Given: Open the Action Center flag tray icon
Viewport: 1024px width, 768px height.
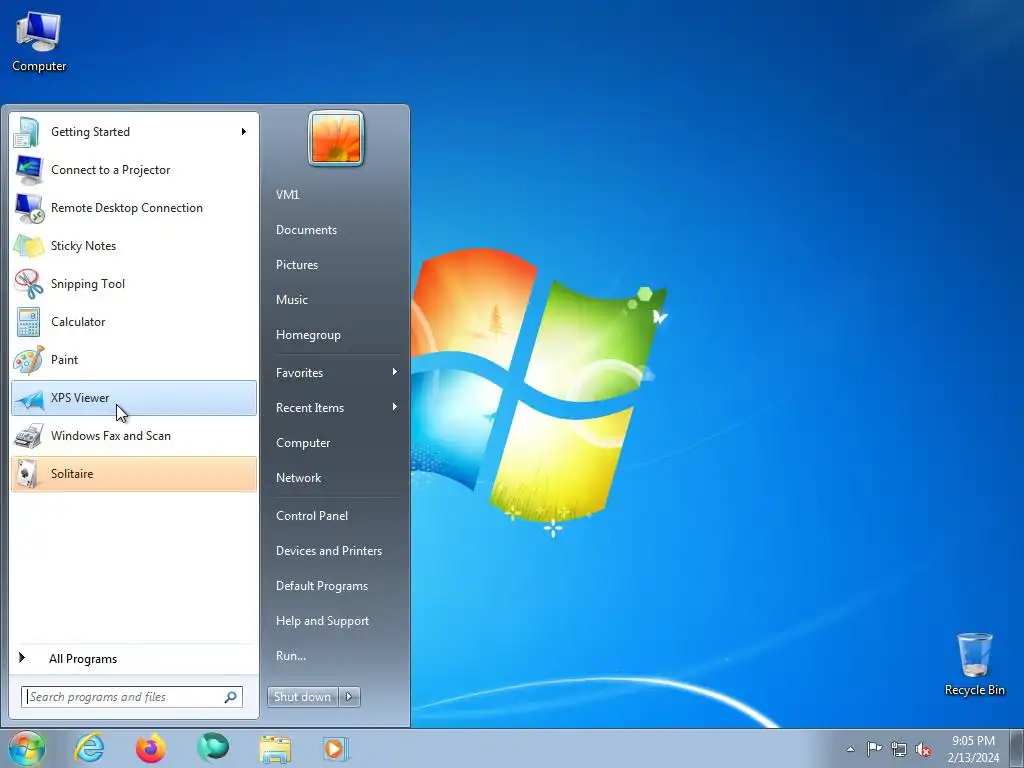Looking at the screenshot, I should pyautogui.click(x=874, y=748).
